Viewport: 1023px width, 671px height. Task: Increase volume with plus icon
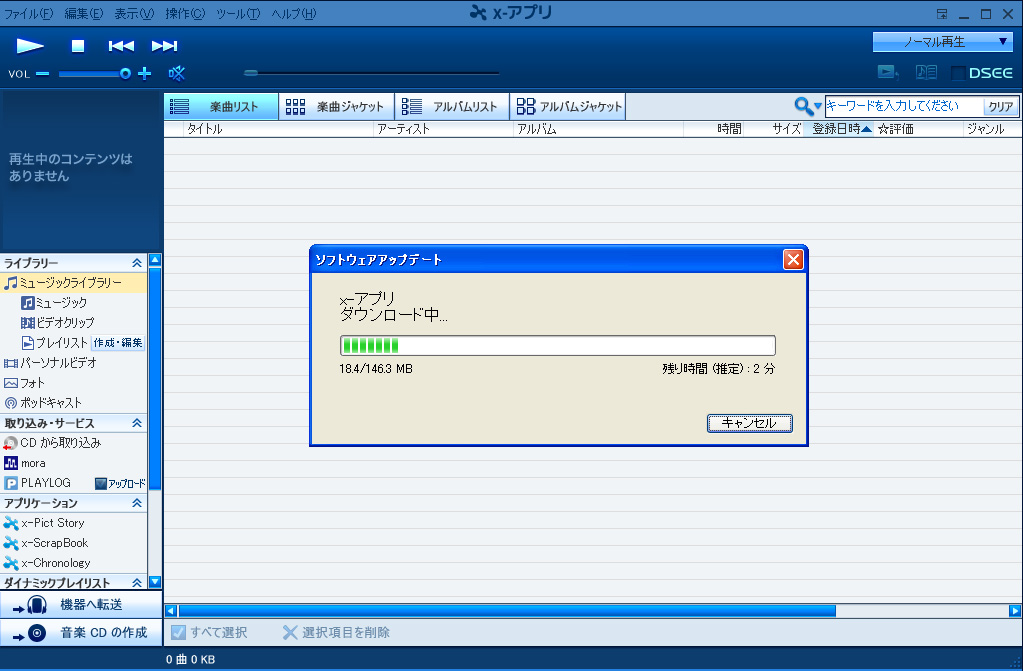pos(145,74)
